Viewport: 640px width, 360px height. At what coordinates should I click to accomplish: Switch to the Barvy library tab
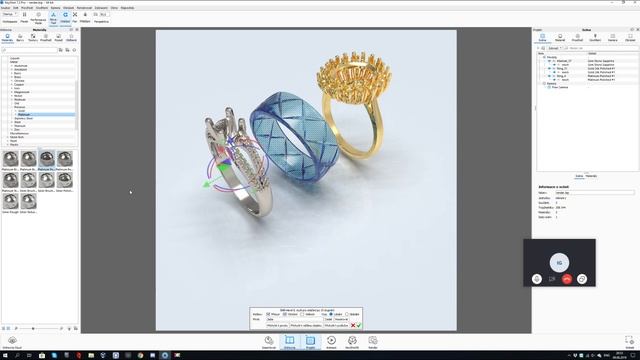pos(20,38)
